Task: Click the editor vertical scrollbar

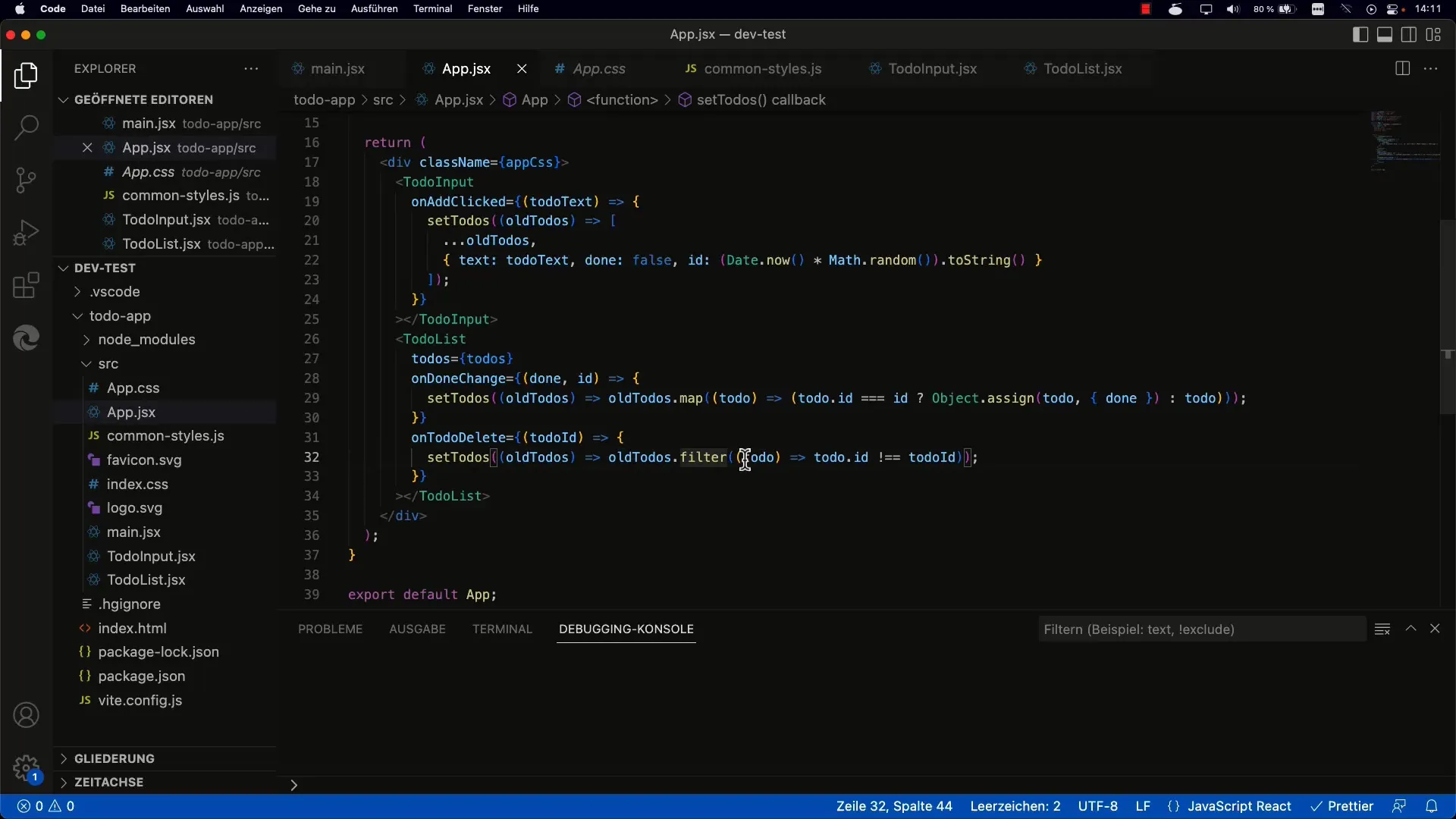Action: [1447, 317]
